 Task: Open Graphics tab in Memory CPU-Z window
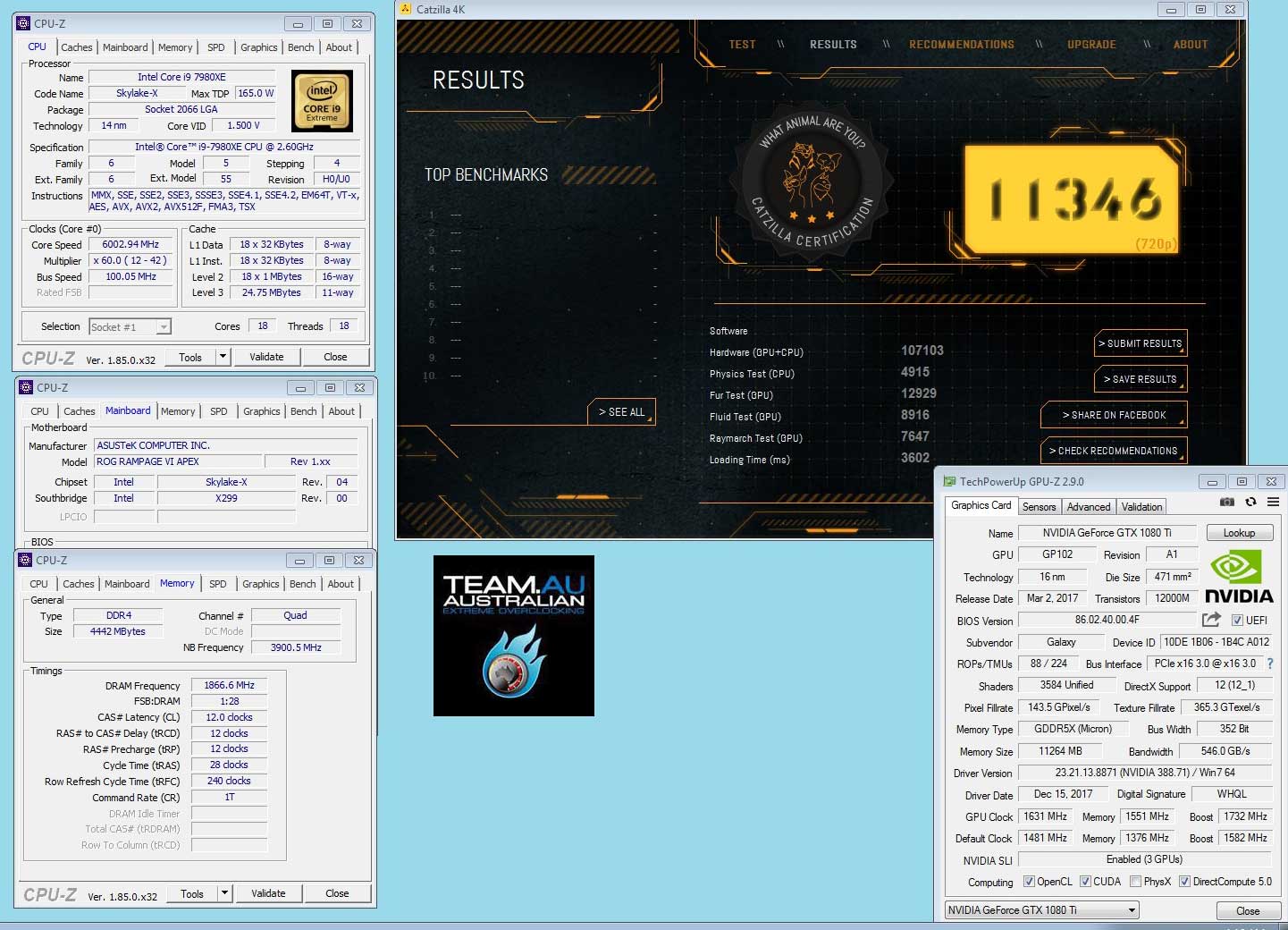(261, 584)
